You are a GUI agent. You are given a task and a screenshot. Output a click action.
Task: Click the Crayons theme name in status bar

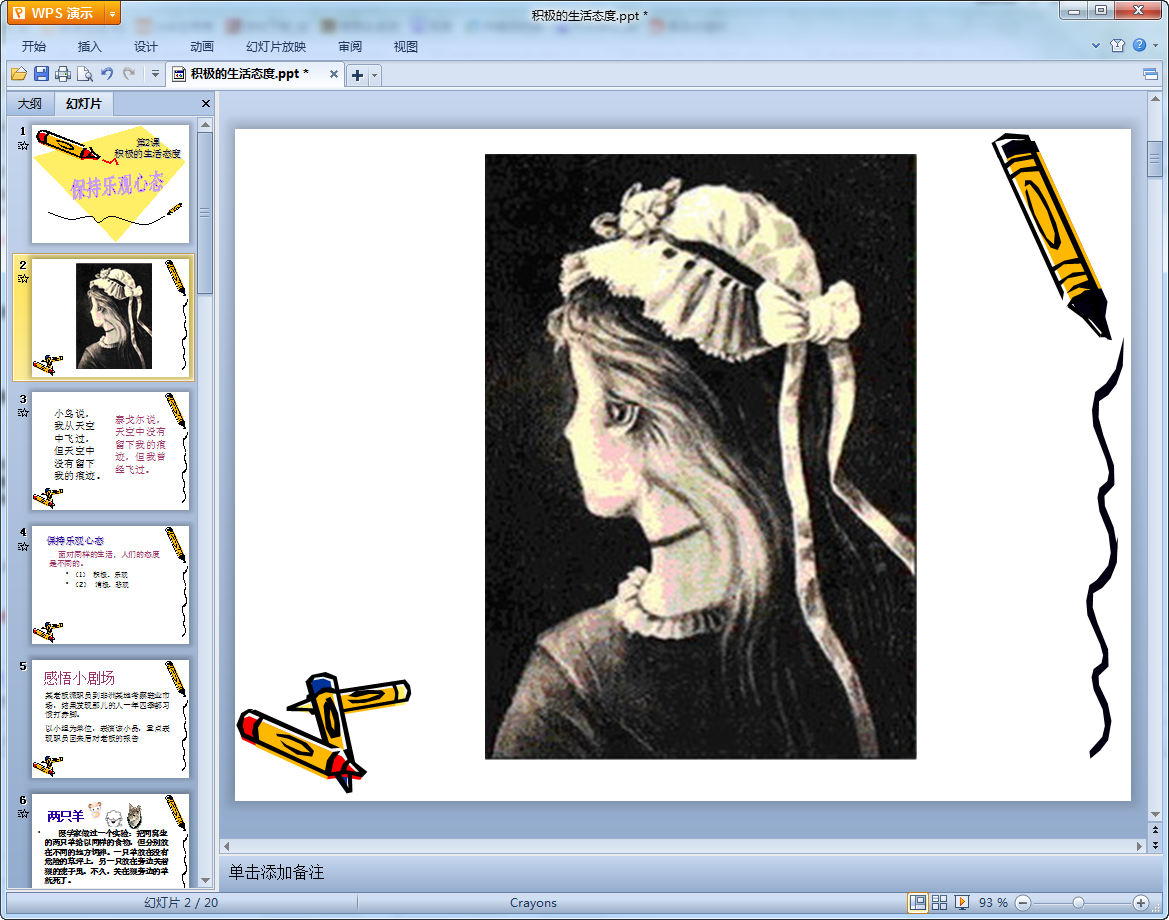point(533,903)
